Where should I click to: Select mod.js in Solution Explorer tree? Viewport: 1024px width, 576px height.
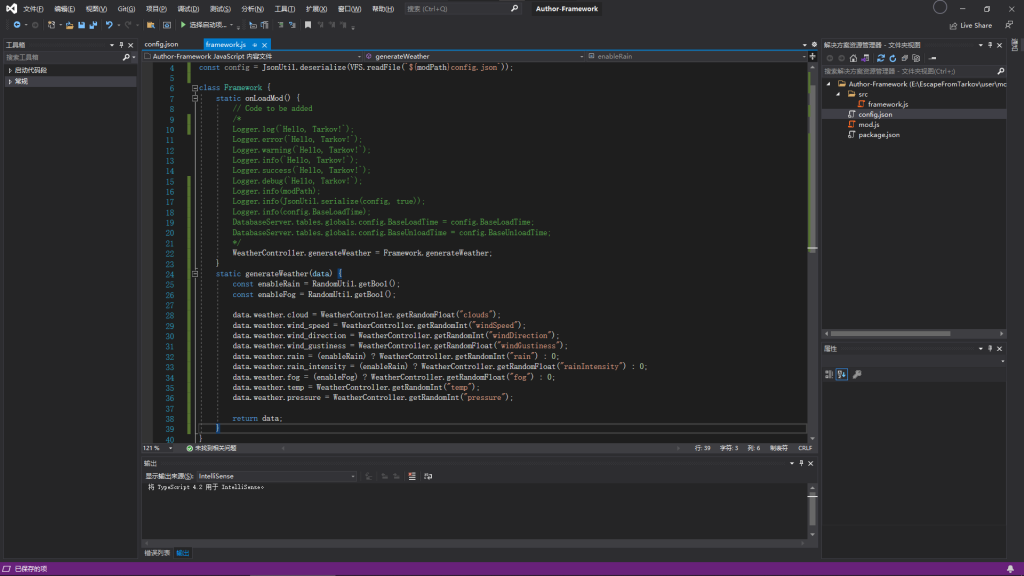[869, 124]
